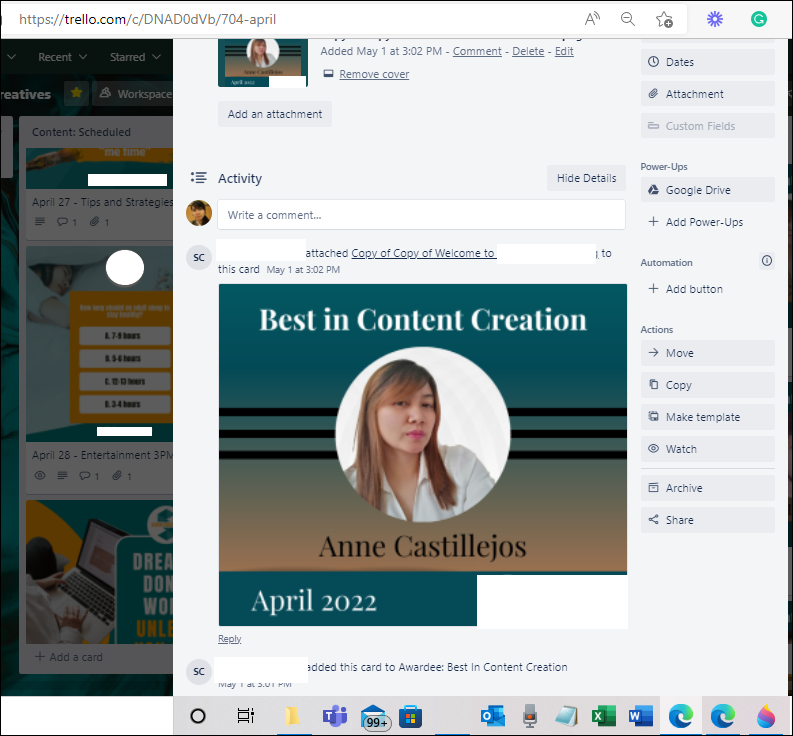Click the Read aloud icon in address bar

tap(592, 19)
